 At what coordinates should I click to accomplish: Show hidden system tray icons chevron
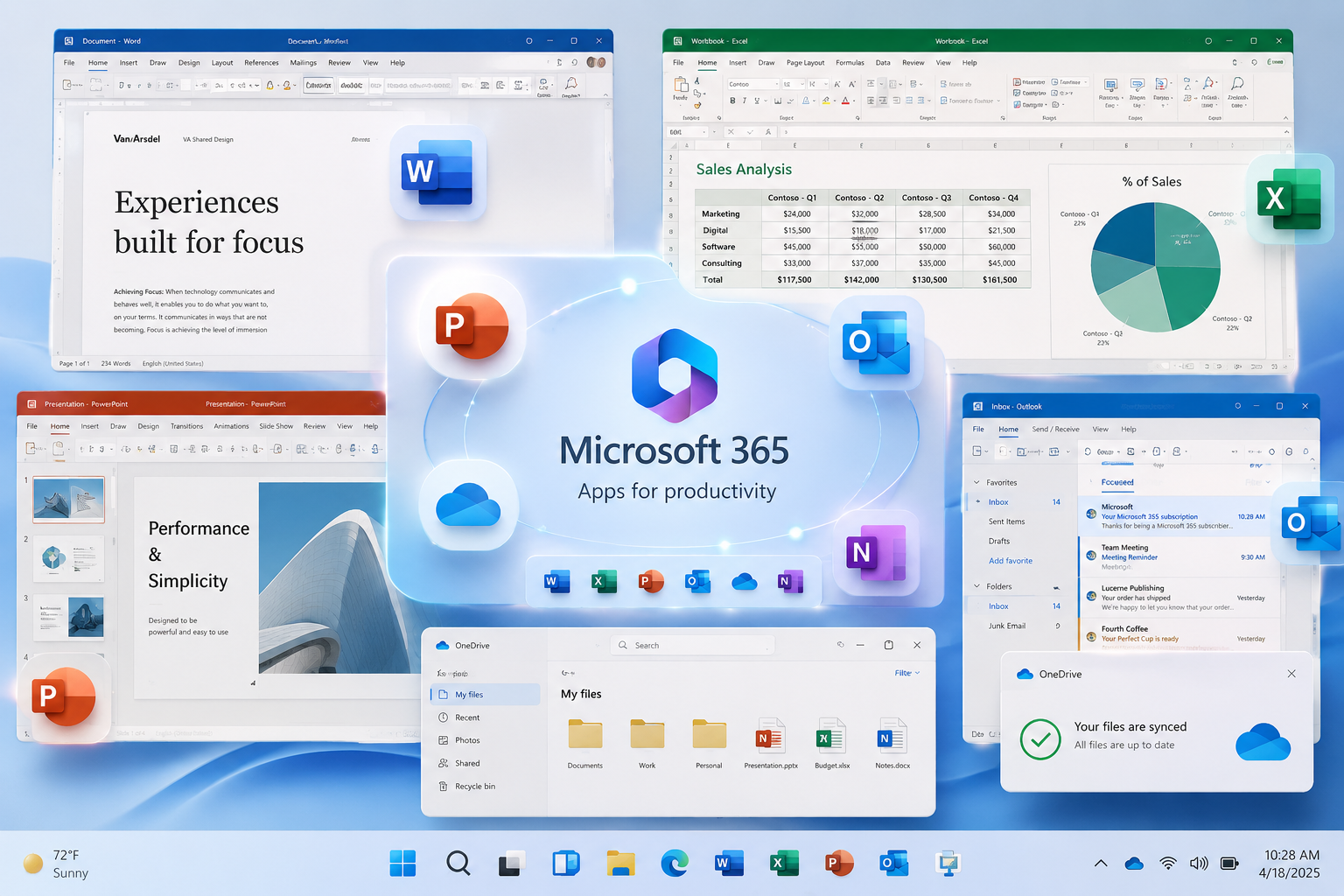tap(1101, 864)
